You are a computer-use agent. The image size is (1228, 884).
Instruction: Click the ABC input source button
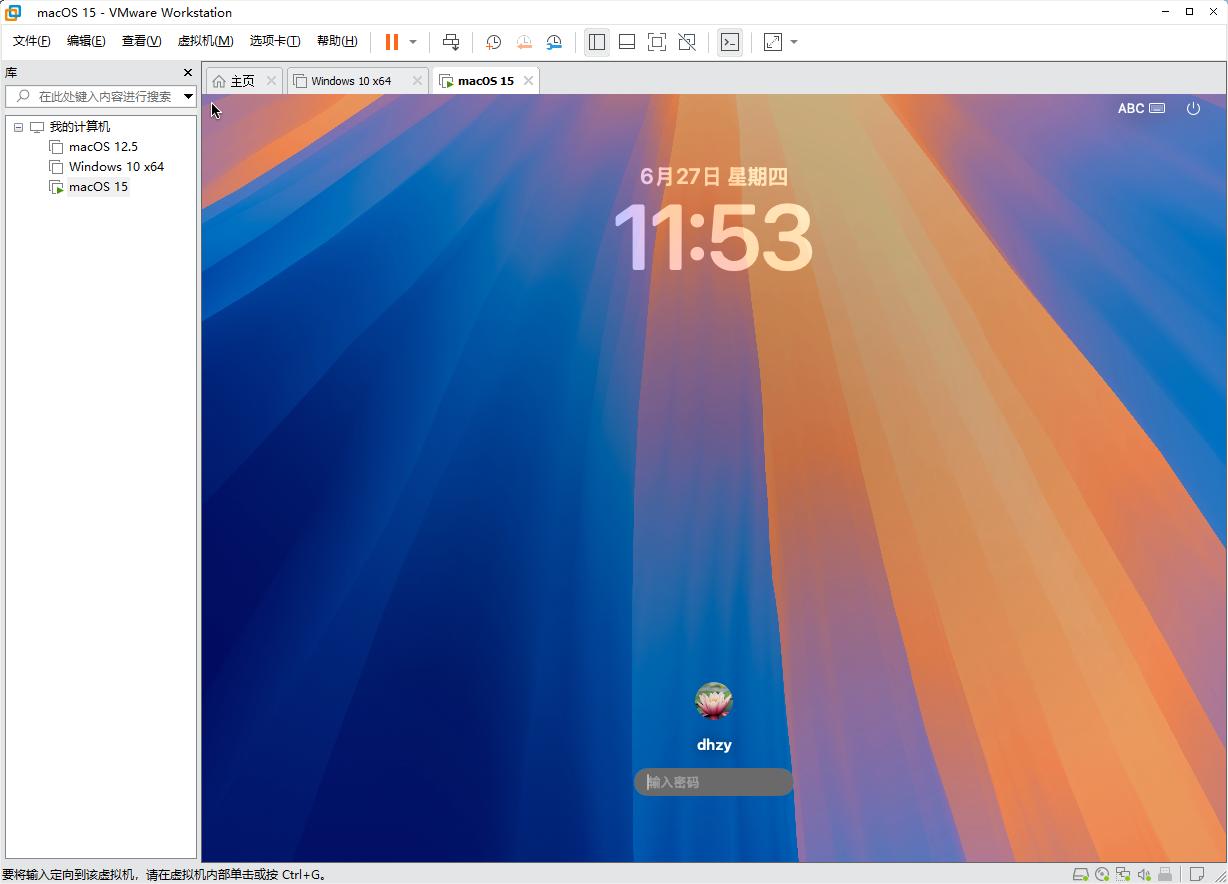pyautogui.click(x=1141, y=108)
